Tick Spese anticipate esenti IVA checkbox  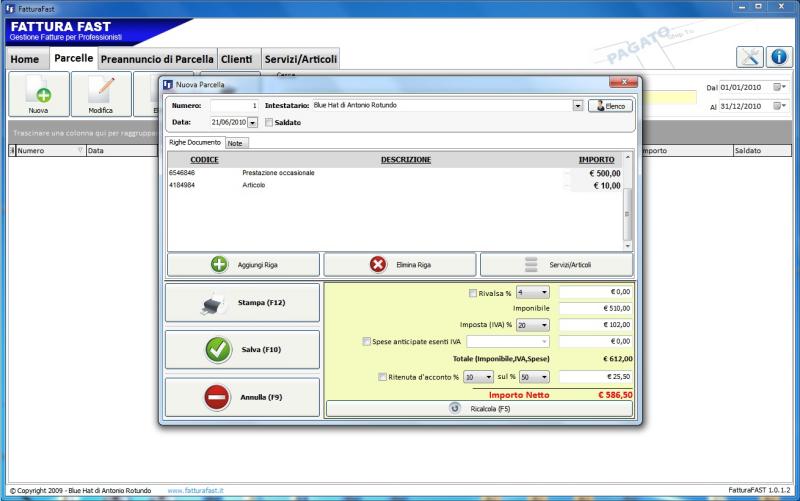(367, 341)
